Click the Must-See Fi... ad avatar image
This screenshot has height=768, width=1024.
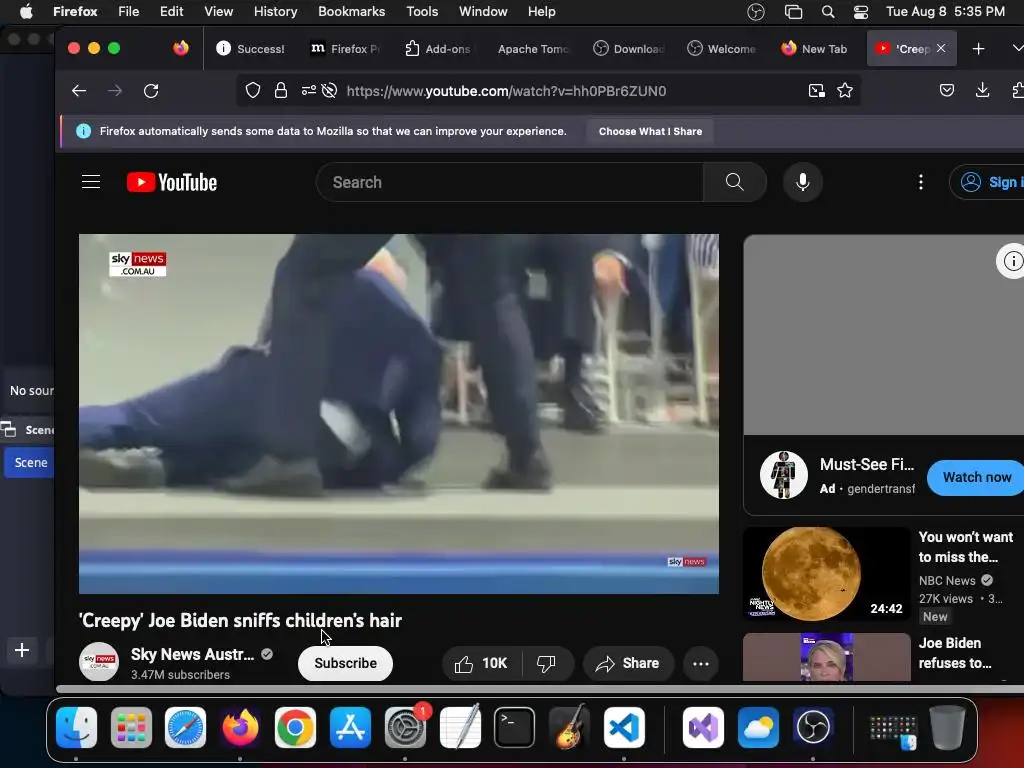pyautogui.click(x=784, y=475)
